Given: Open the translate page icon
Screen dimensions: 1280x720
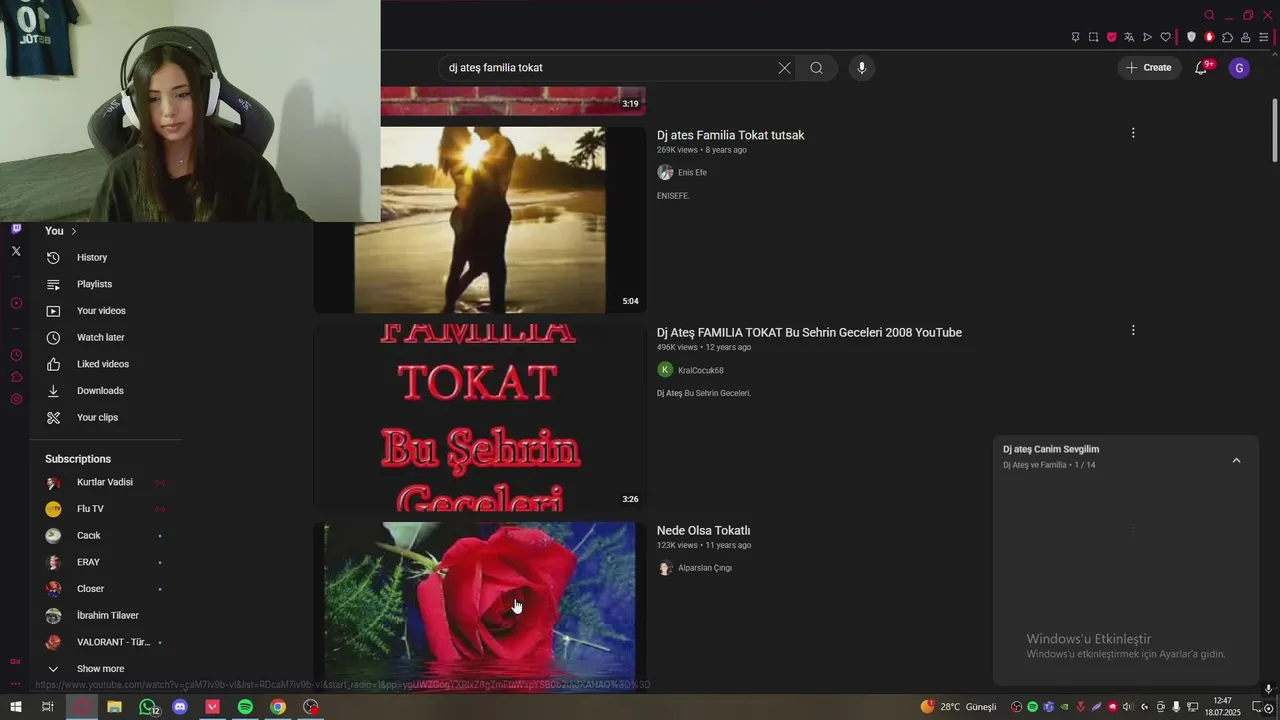Looking at the screenshot, I should coord(1129,37).
